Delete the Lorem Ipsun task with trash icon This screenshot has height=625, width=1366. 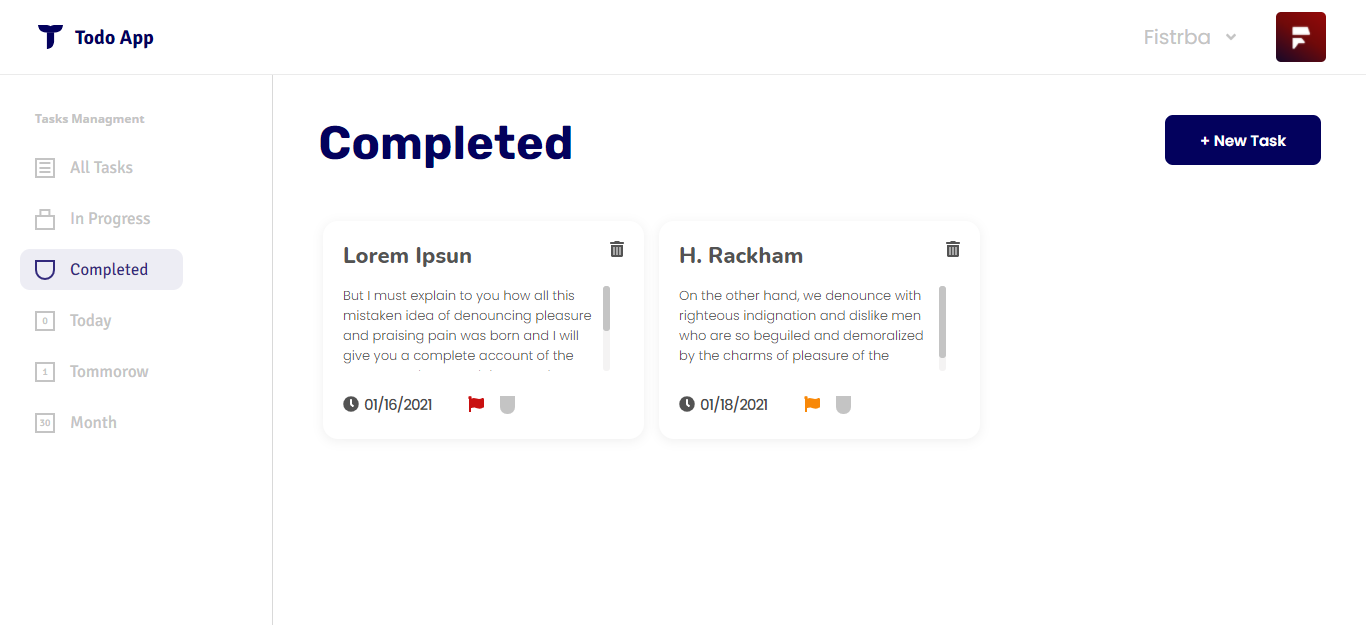tap(617, 249)
